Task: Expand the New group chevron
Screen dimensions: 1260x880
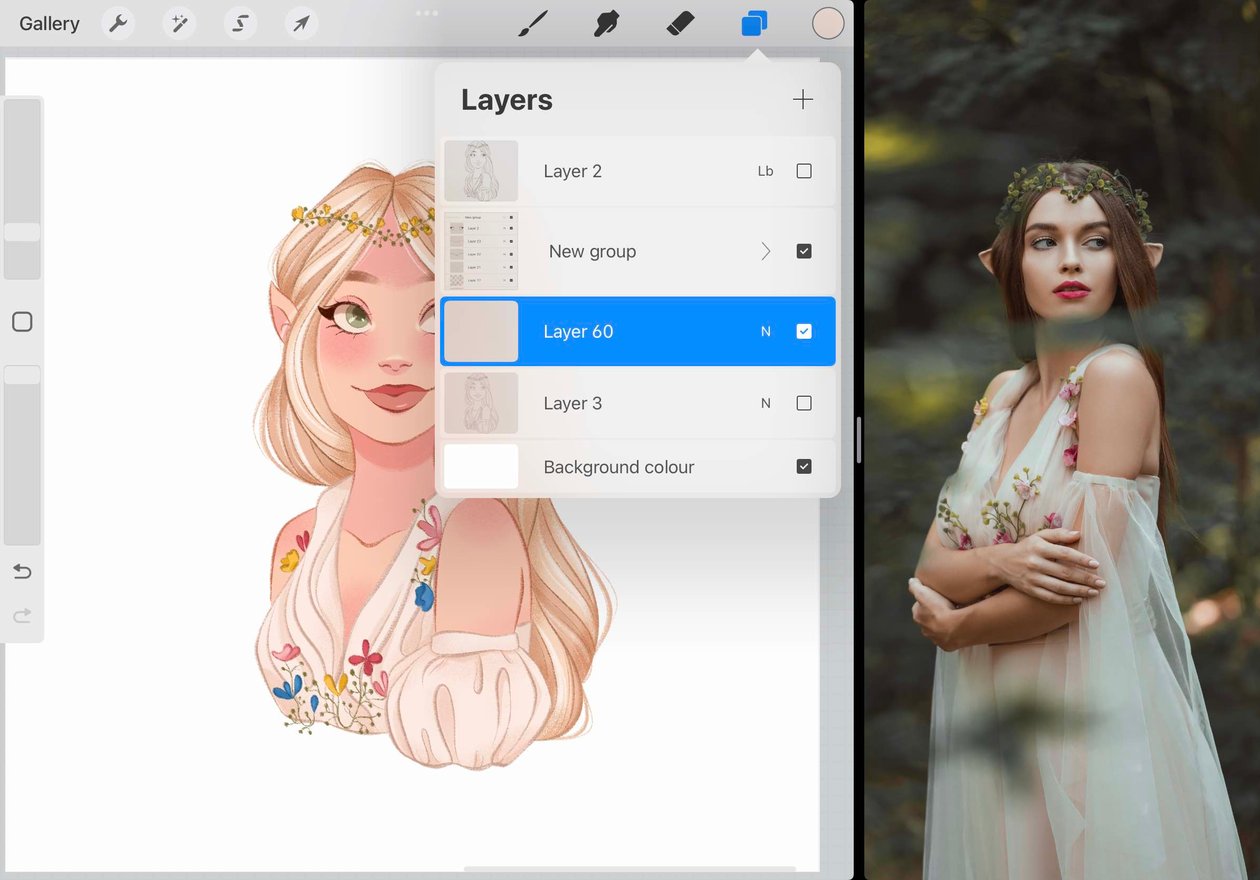Action: 766,251
